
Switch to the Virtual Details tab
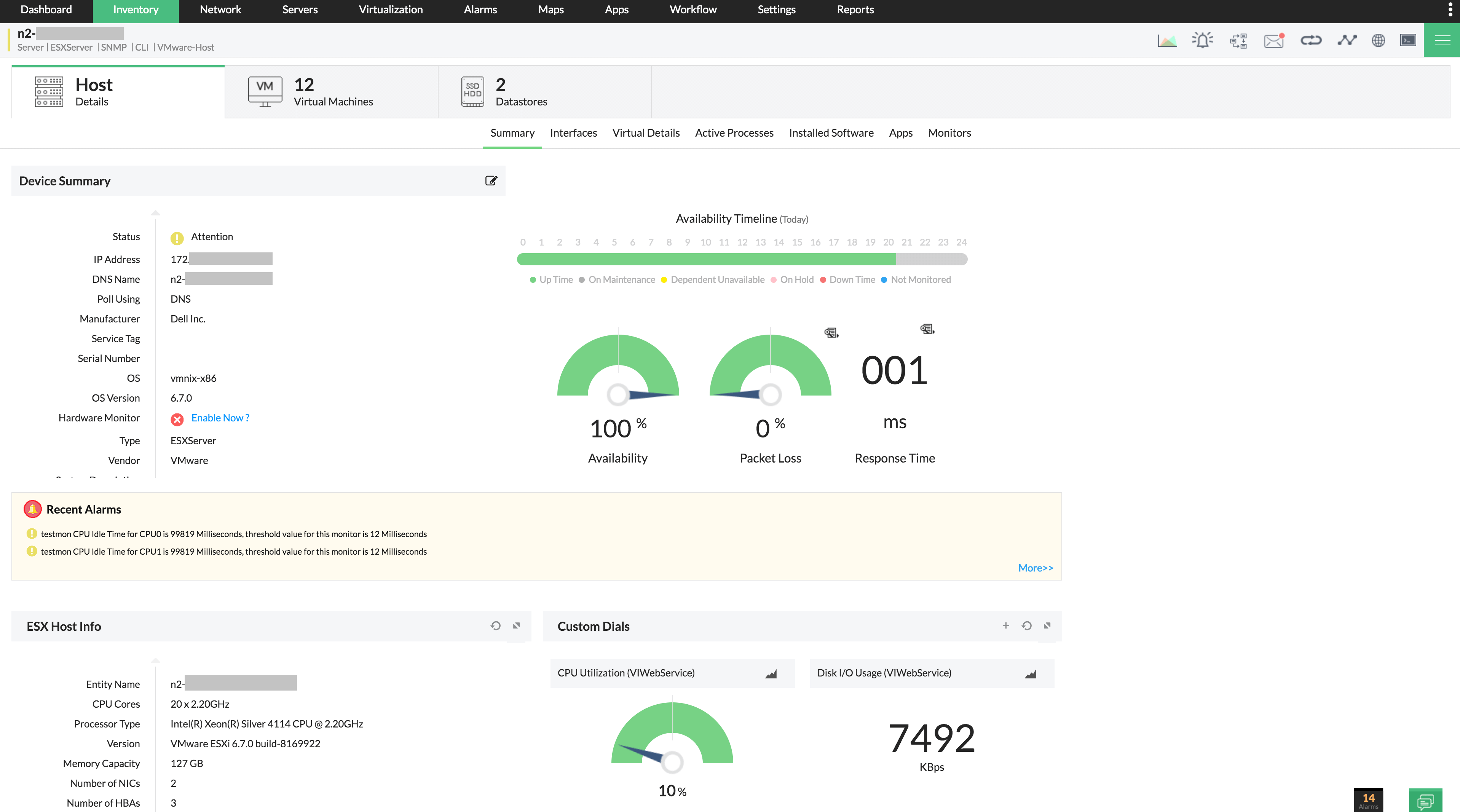(646, 132)
